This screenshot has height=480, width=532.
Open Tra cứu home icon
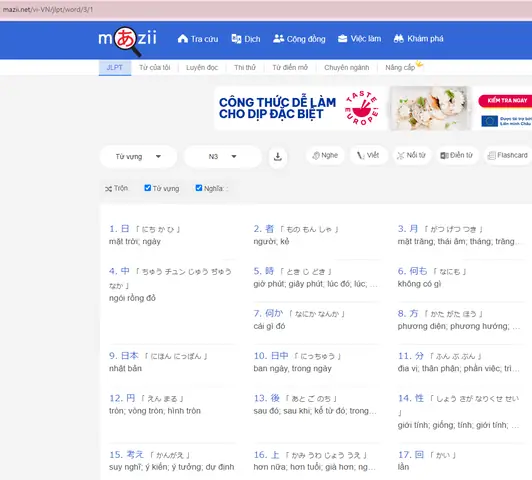click(183, 39)
